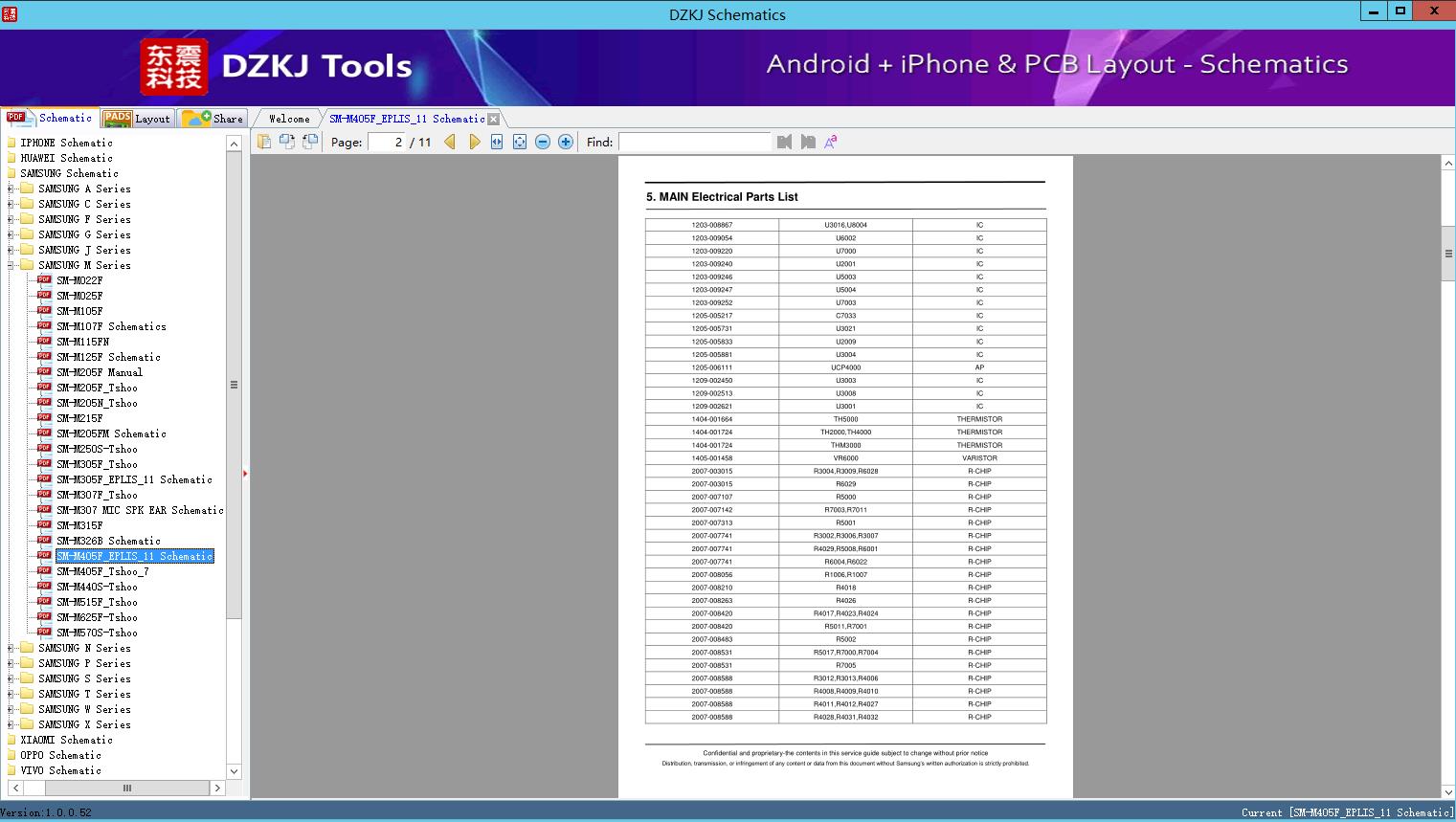Screen dimensions: 1456x822
Task: Select the SM-M405F_EPLIS_11 Schematic document tab
Action: point(407,119)
